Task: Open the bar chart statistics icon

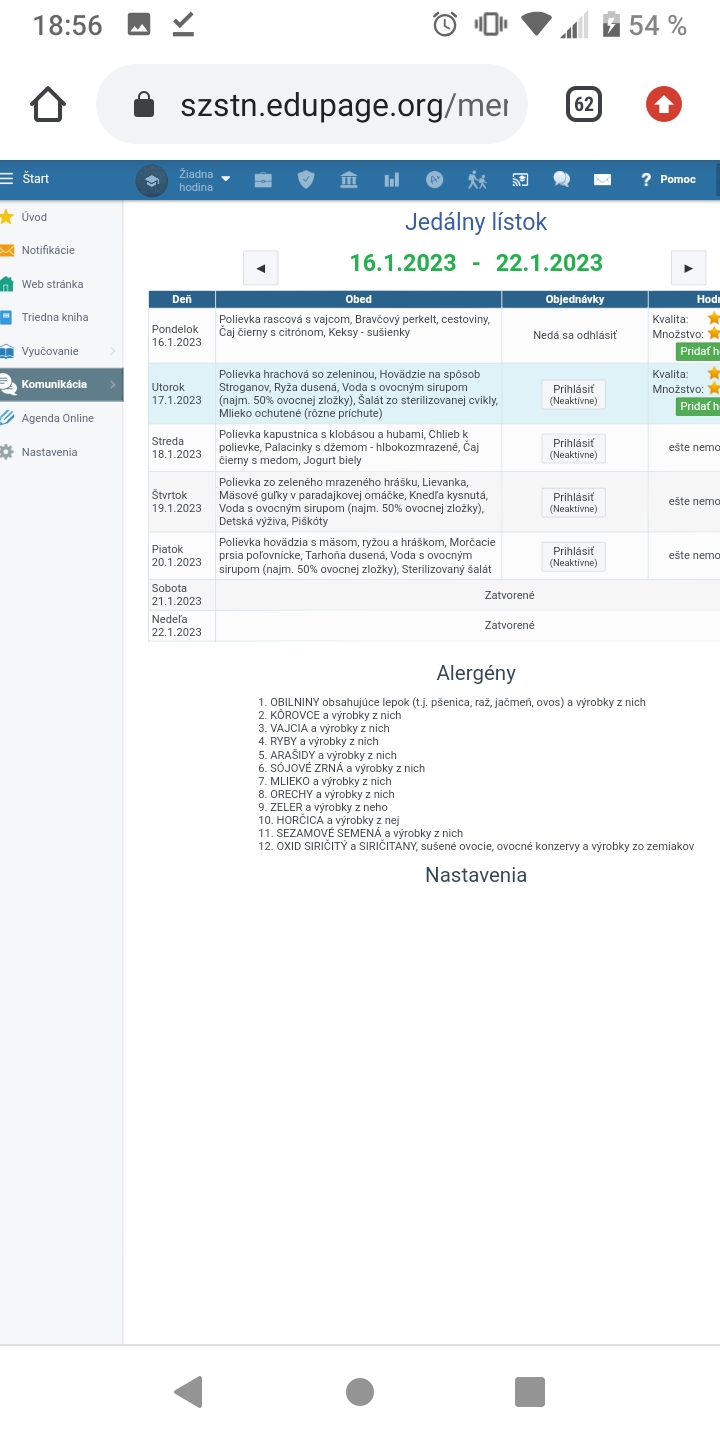Action: [x=392, y=180]
